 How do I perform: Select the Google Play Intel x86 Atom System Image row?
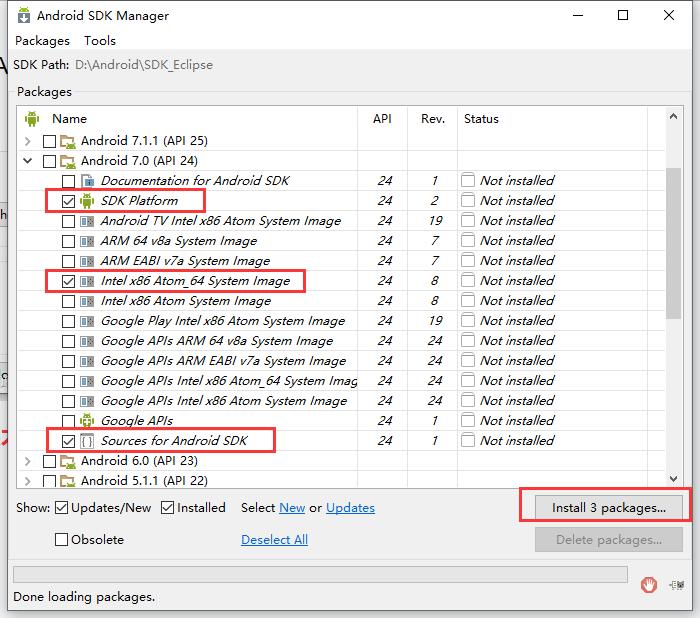click(x=342, y=321)
